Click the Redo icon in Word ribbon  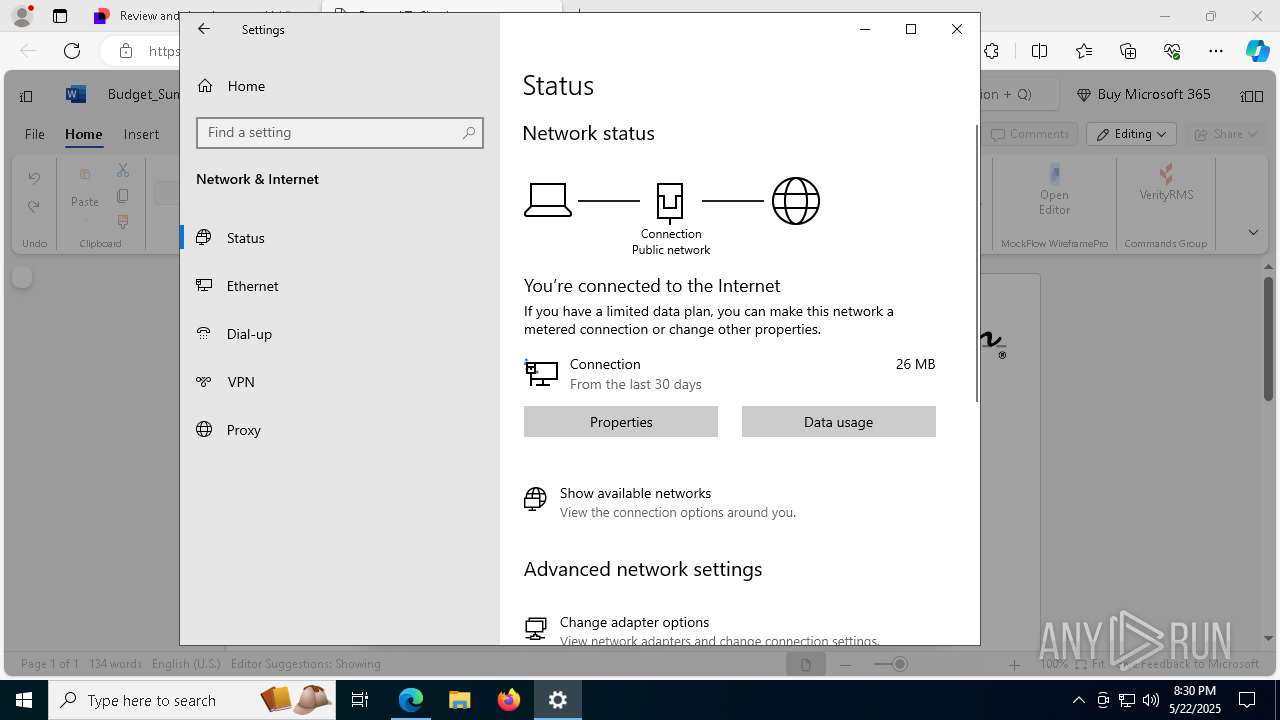[x=34, y=207]
